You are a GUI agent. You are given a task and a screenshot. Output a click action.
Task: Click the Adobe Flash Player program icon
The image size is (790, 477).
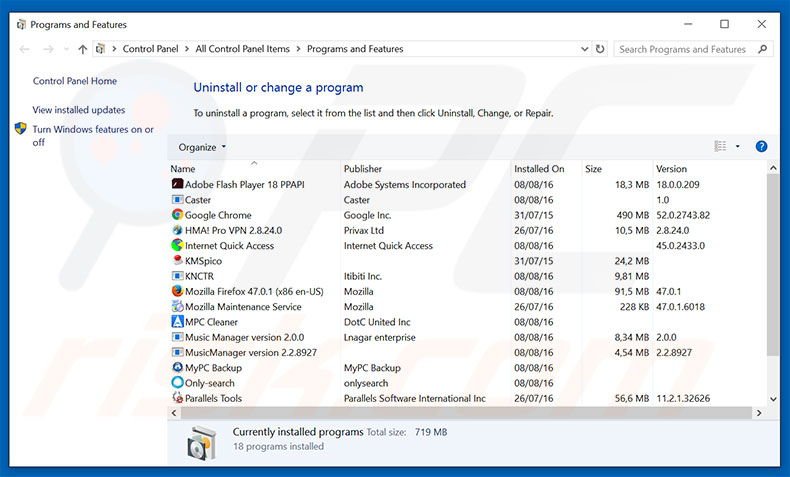(x=177, y=184)
